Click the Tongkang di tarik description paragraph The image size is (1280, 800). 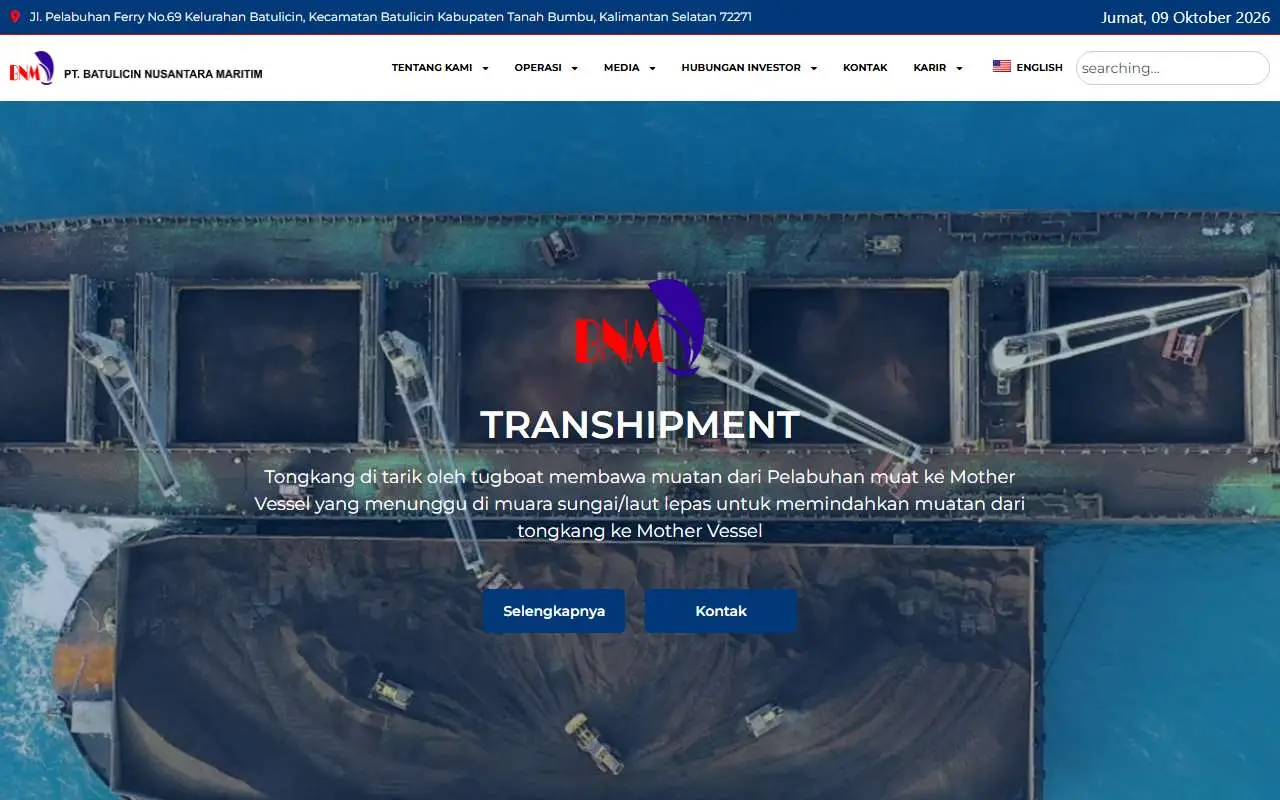point(640,504)
